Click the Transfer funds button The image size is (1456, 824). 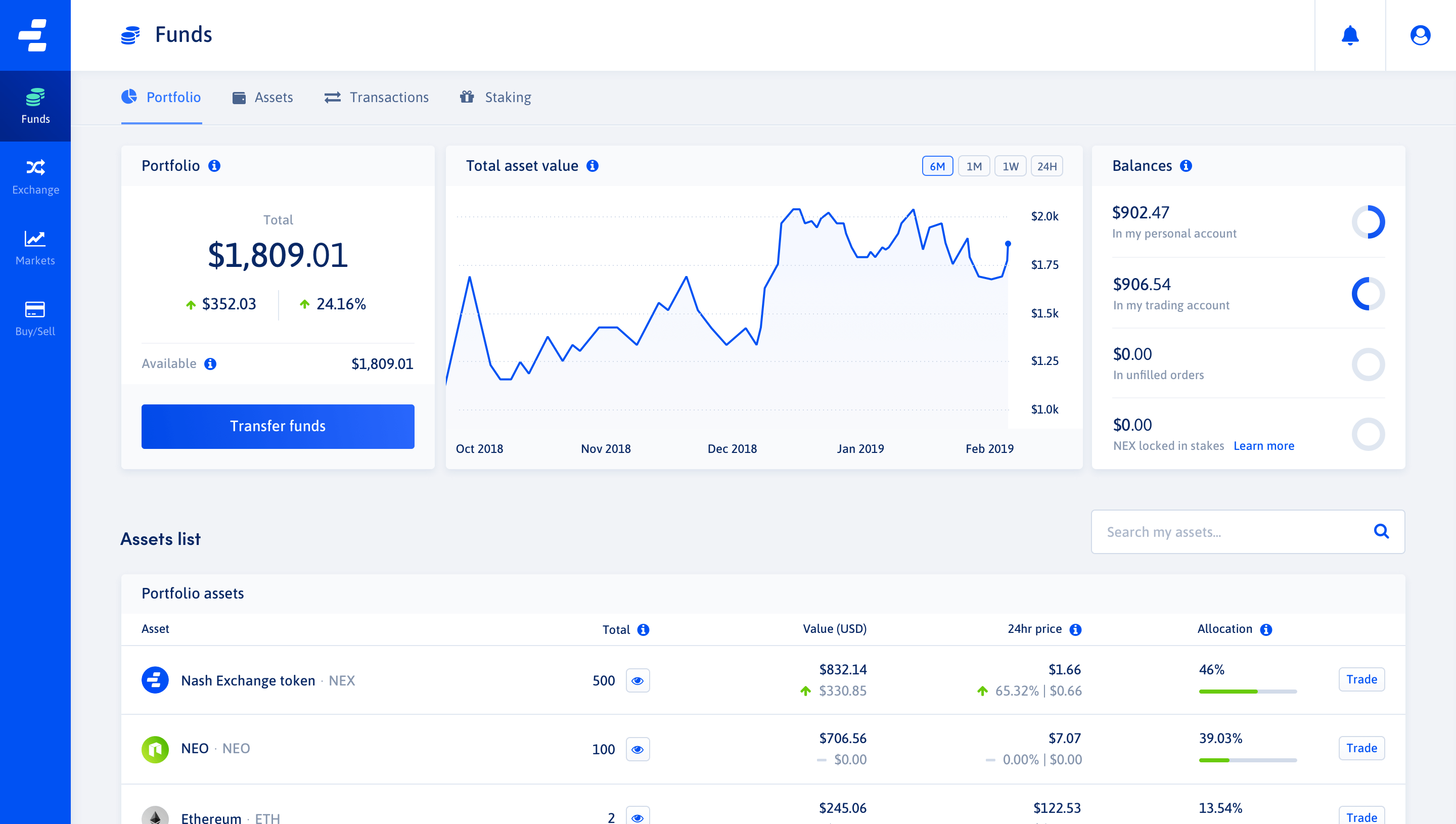click(x=277, y=426)
